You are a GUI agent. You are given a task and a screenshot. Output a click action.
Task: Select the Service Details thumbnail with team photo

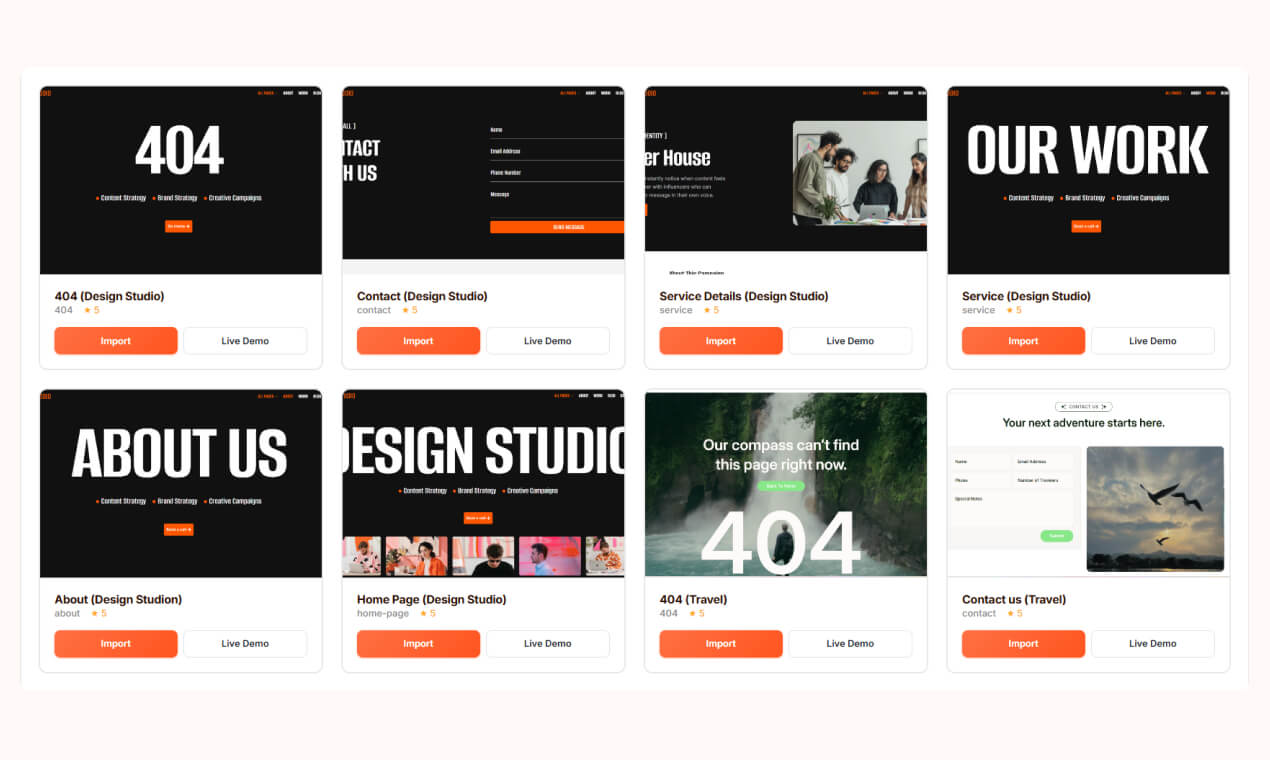[x=786, y=180]
